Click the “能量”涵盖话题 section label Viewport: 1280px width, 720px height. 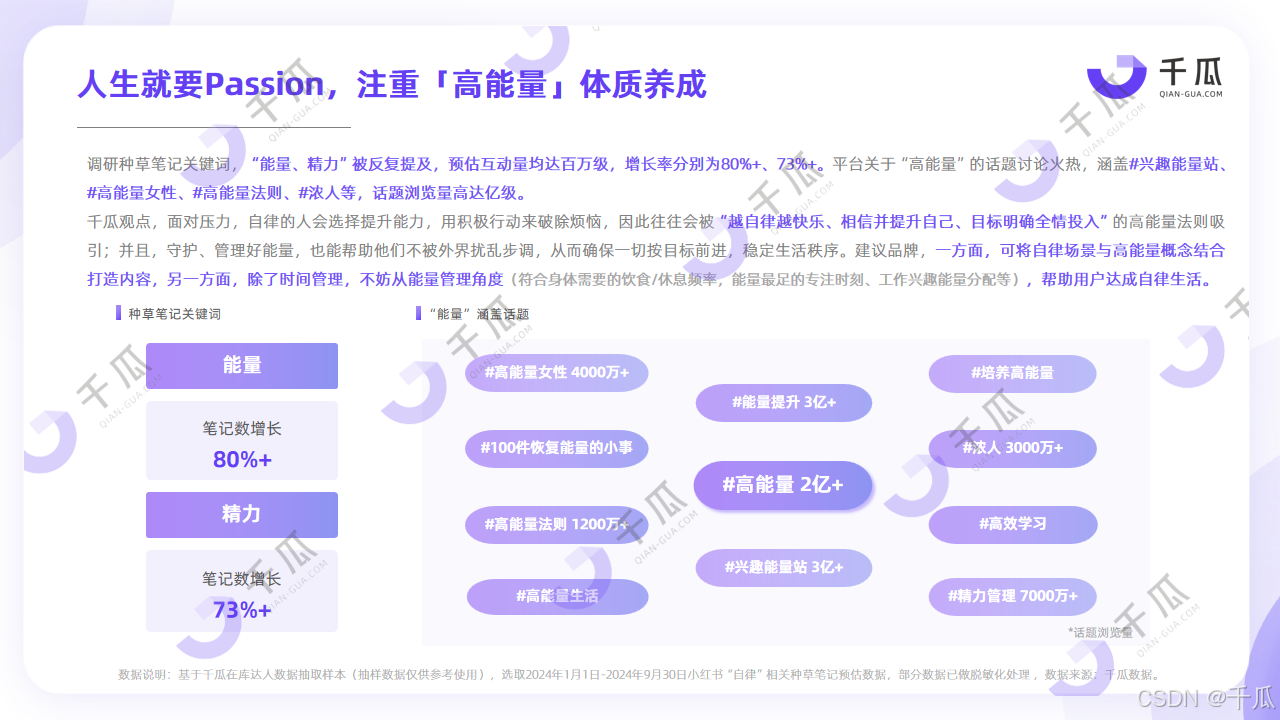tap(477, 314)
